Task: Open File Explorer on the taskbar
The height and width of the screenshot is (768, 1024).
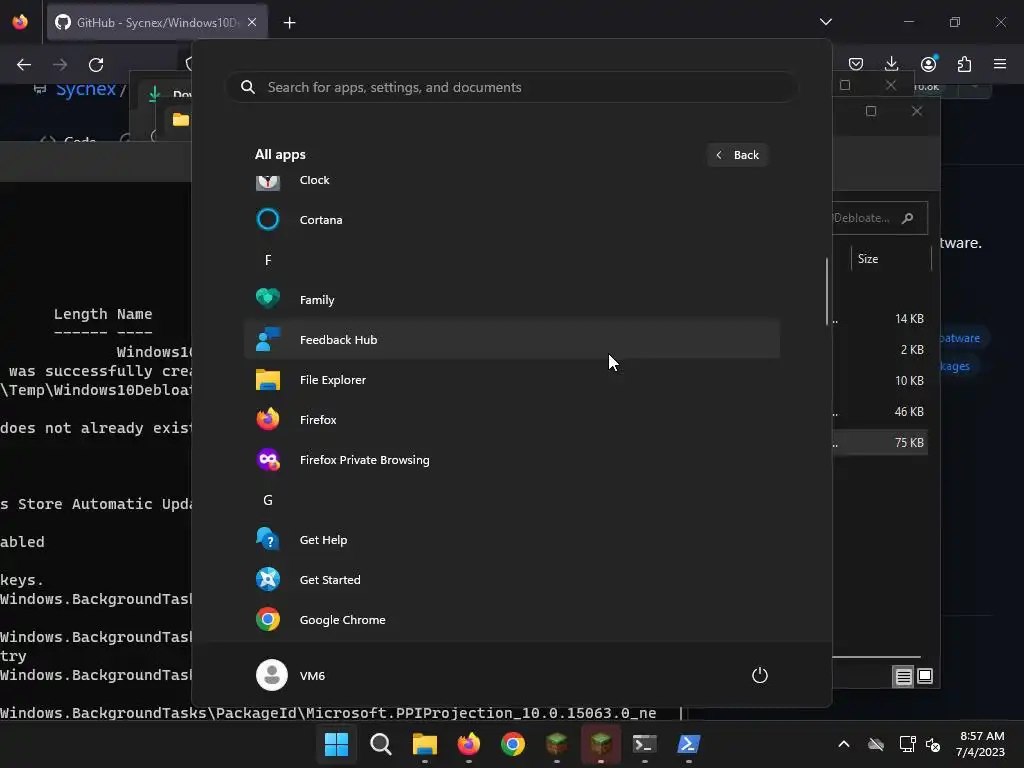Action: click(424, 744)
